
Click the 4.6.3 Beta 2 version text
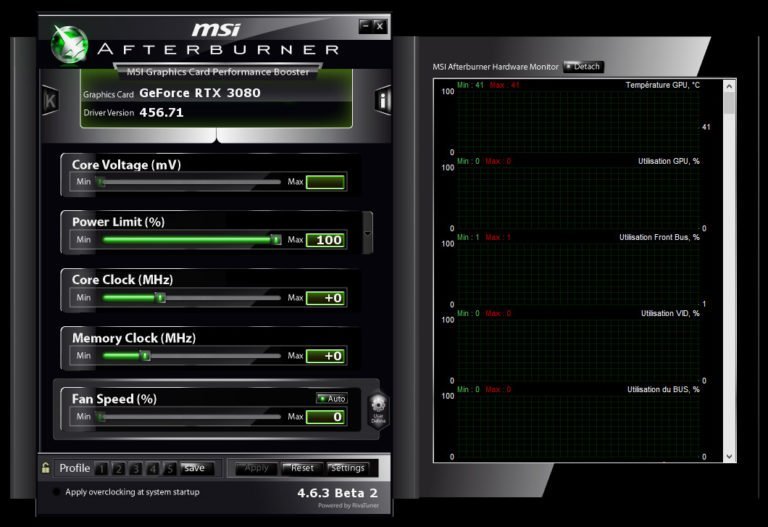[337, 493]
